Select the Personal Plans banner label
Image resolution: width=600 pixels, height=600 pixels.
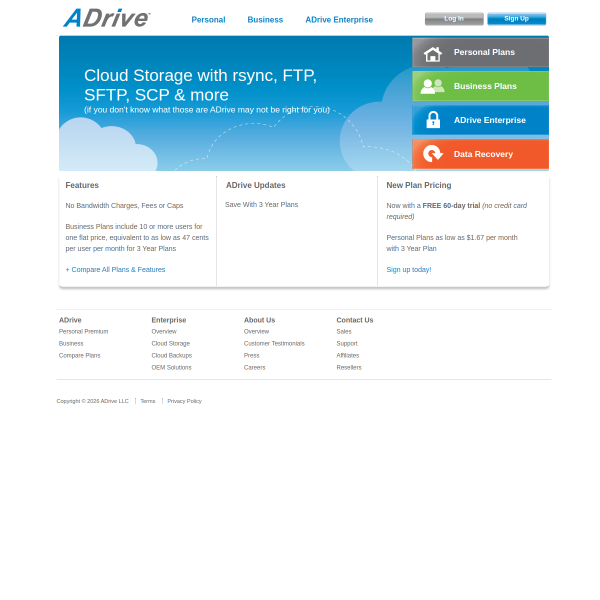tap(484, 52)
